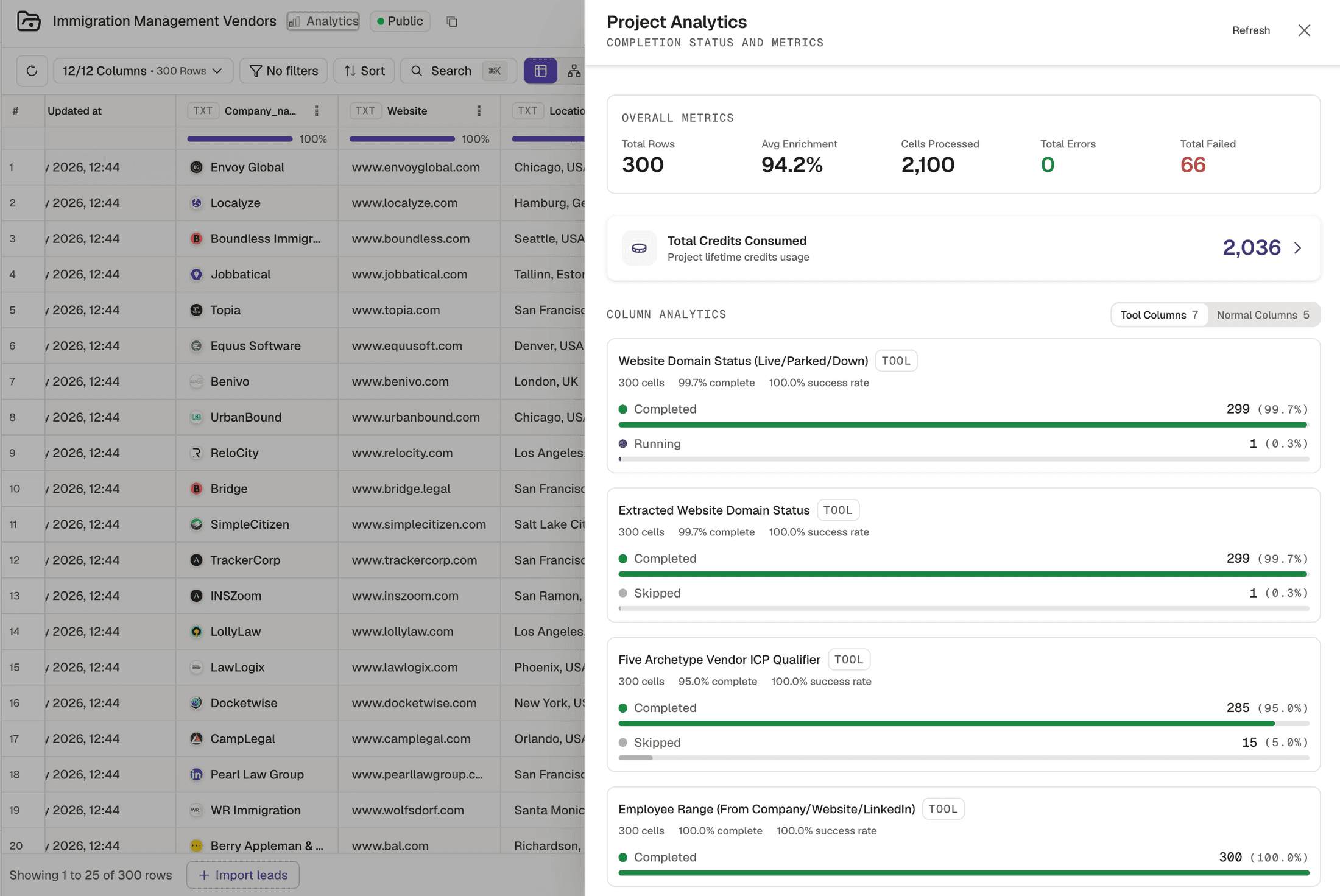Click the Sort button
Image resolution: width=1340 pixels, height=896 pixels.
tap(364, 71)
